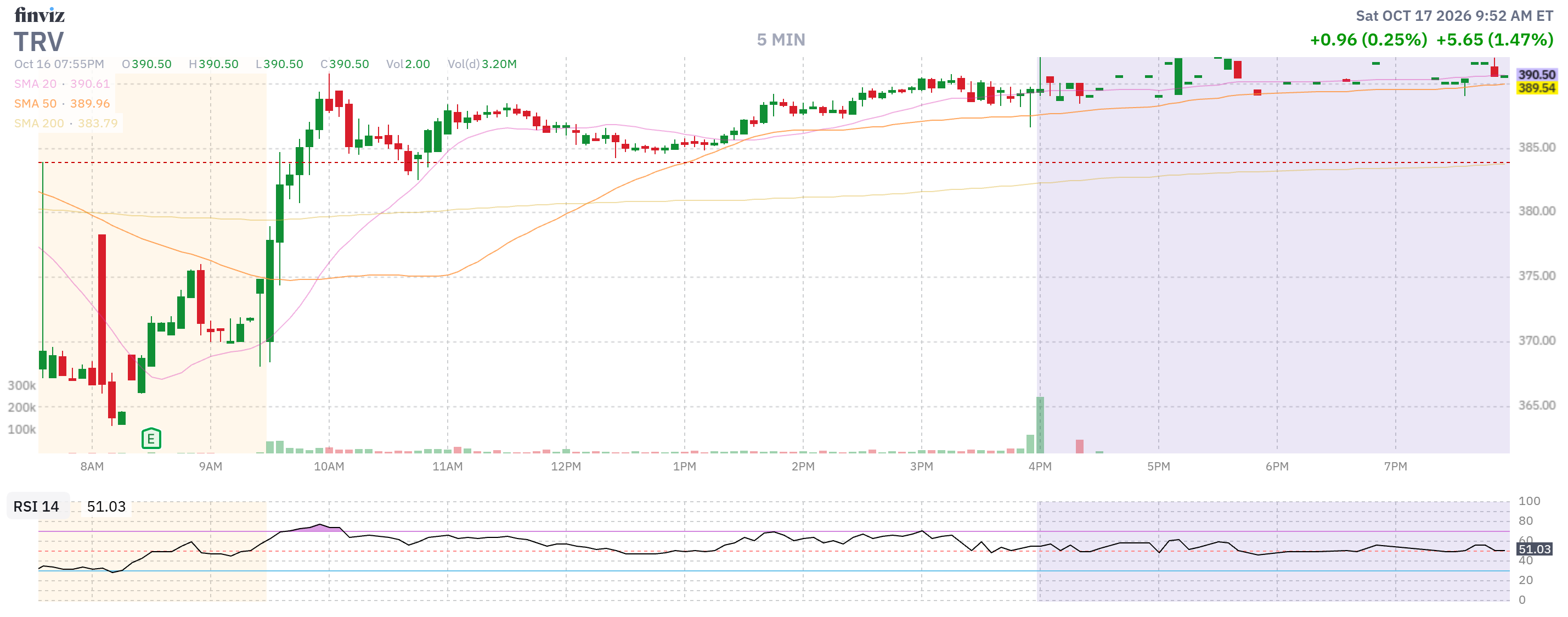This screenshot has width=1568, height=617.
Task: Click the 4PM time axis label
Action: [x=1040, y=467]
